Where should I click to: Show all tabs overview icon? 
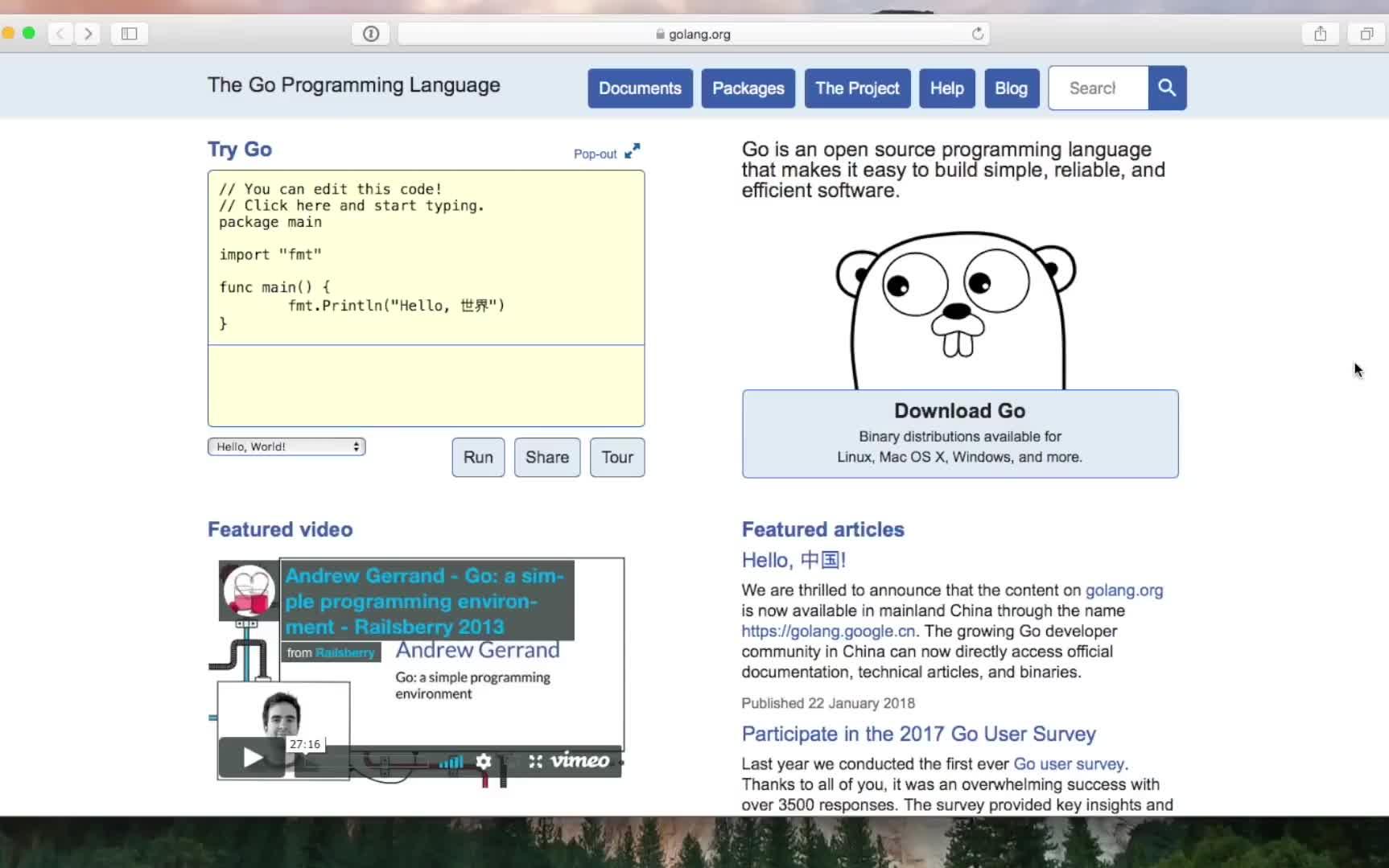[x=1366, y=34]
